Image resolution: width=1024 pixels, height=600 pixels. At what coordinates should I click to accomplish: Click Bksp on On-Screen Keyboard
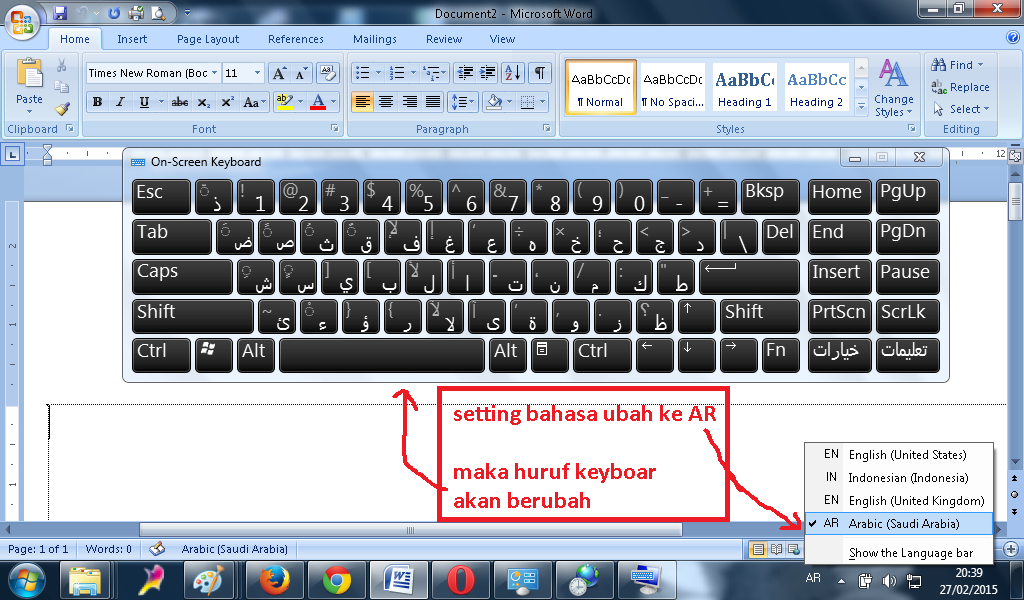[x=770, y=197]
